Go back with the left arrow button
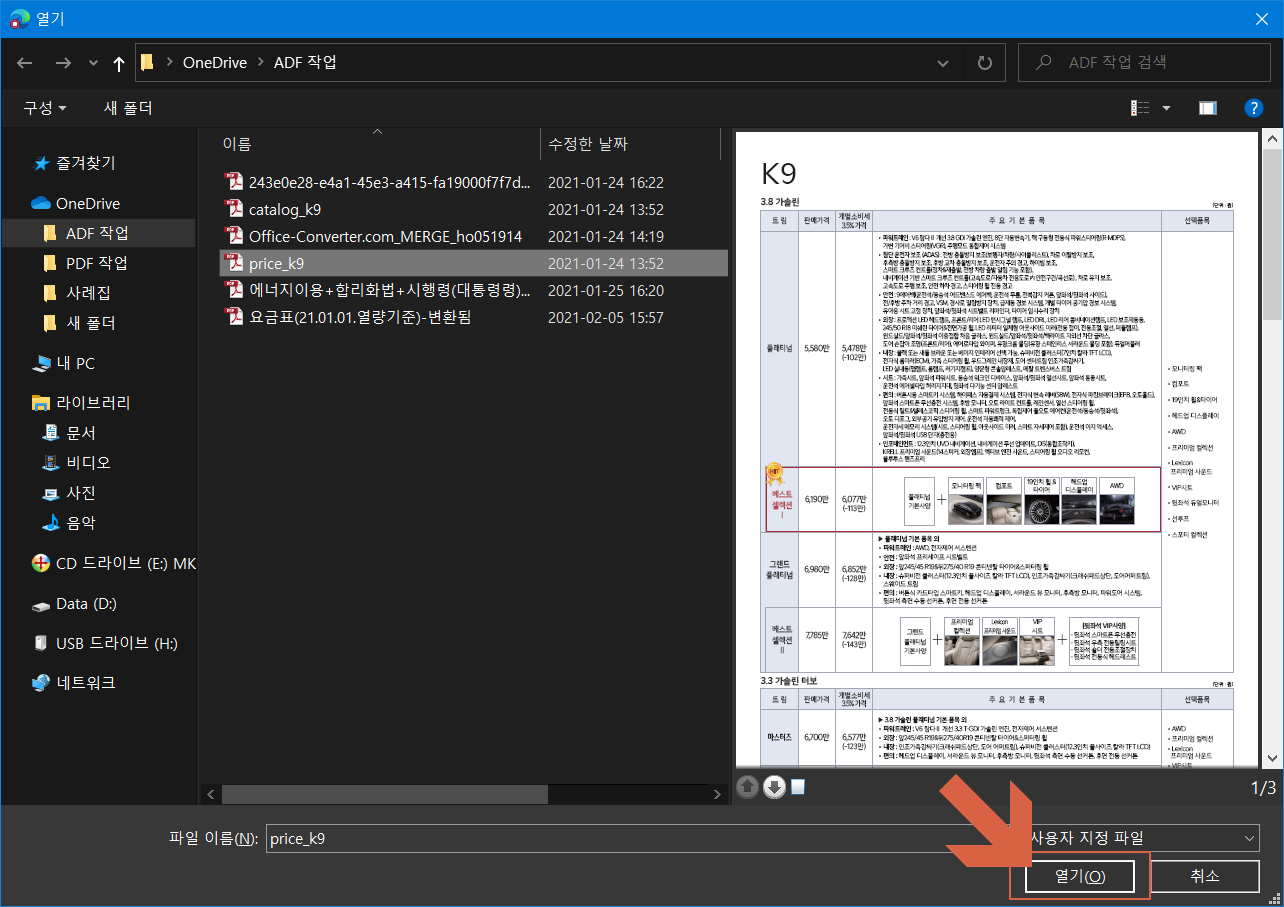Image resolution: width=1284 pixels, height=907 pixels. [25, 62]
